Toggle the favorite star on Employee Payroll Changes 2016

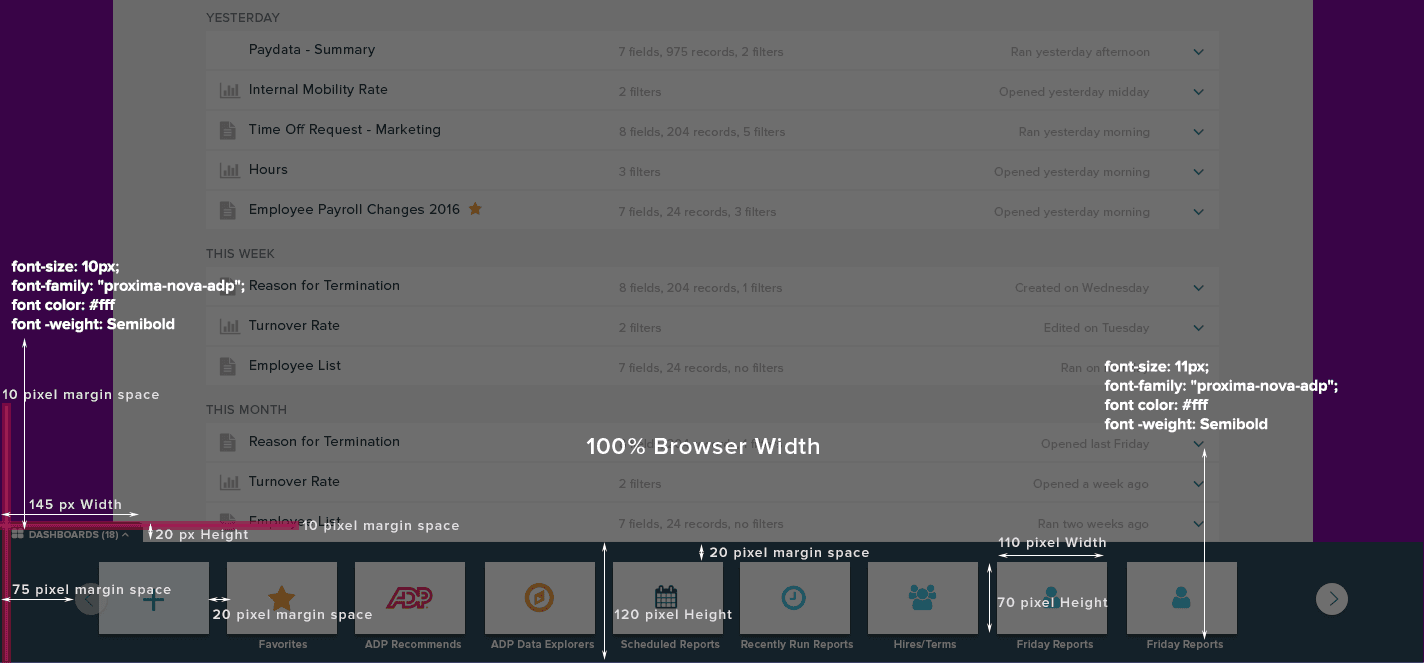[x=476, y=209]
